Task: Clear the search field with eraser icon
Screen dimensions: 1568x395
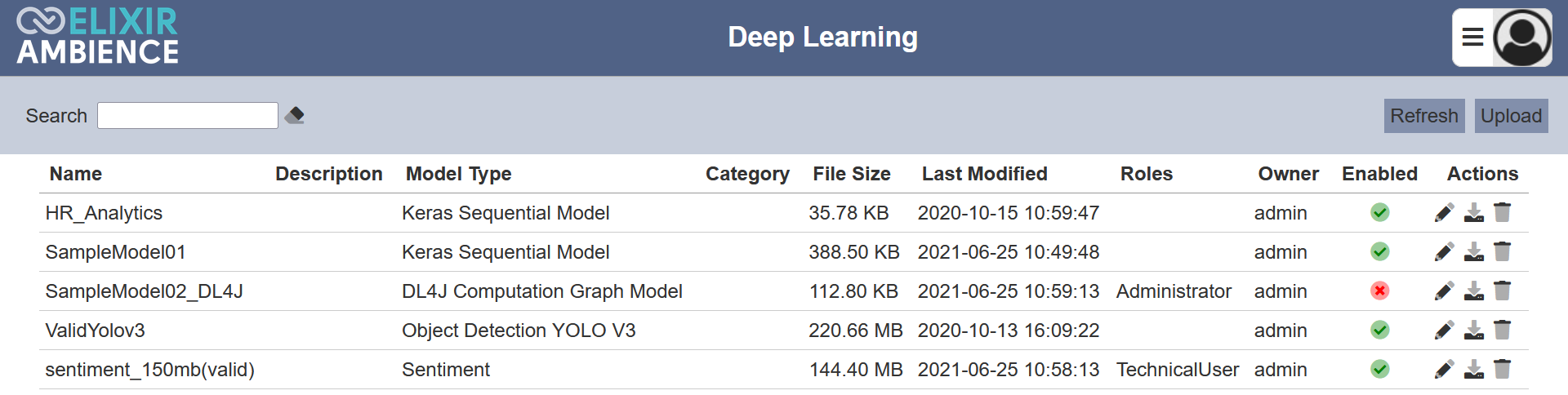Action: (295, 116)
